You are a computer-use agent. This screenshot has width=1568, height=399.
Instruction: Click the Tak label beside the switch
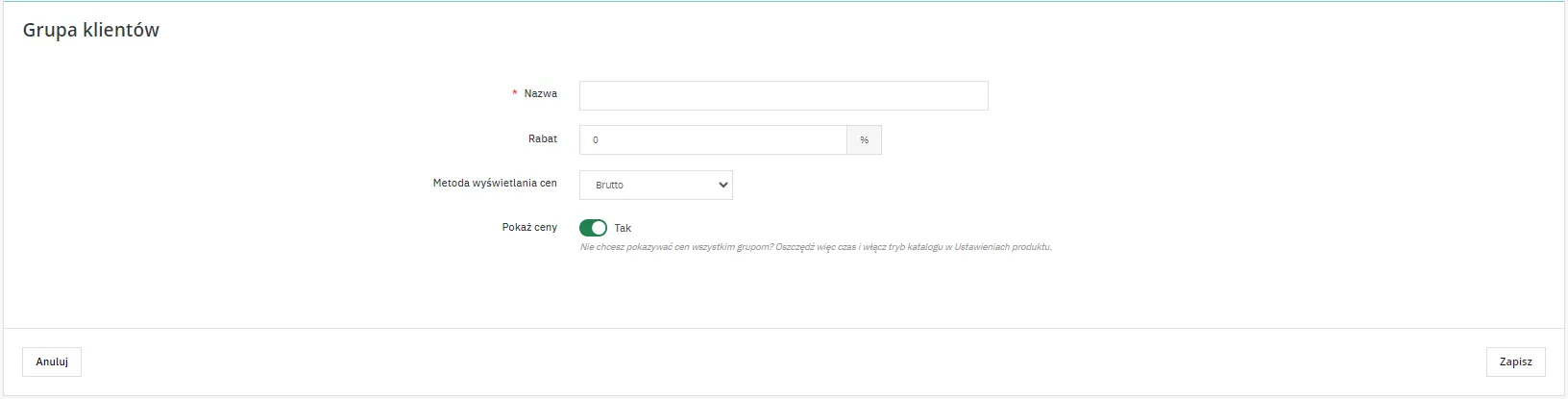pos(623,229)
